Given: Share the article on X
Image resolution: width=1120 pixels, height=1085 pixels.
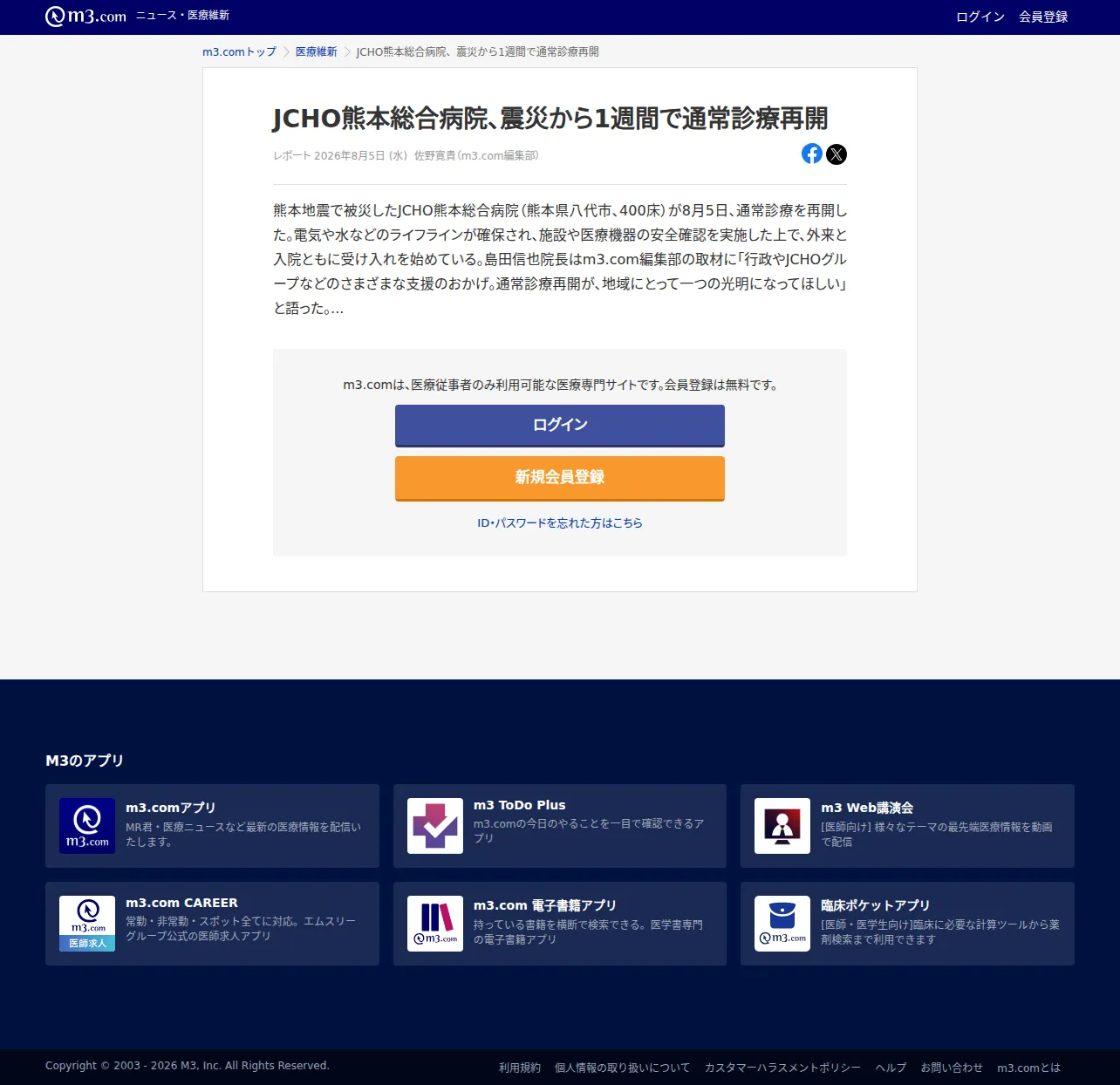Looking at the screenshot, I should click(837, 154).
